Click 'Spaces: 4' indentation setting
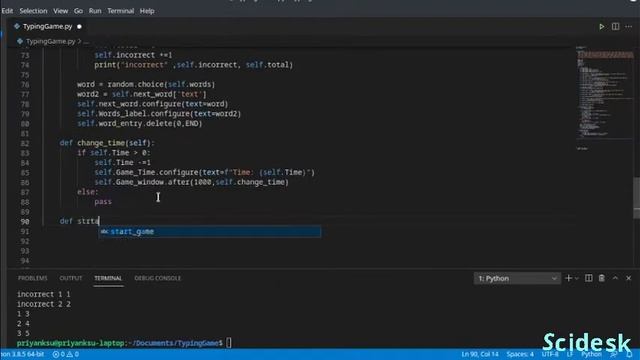 pyautogui.click(x=520, y=354)
